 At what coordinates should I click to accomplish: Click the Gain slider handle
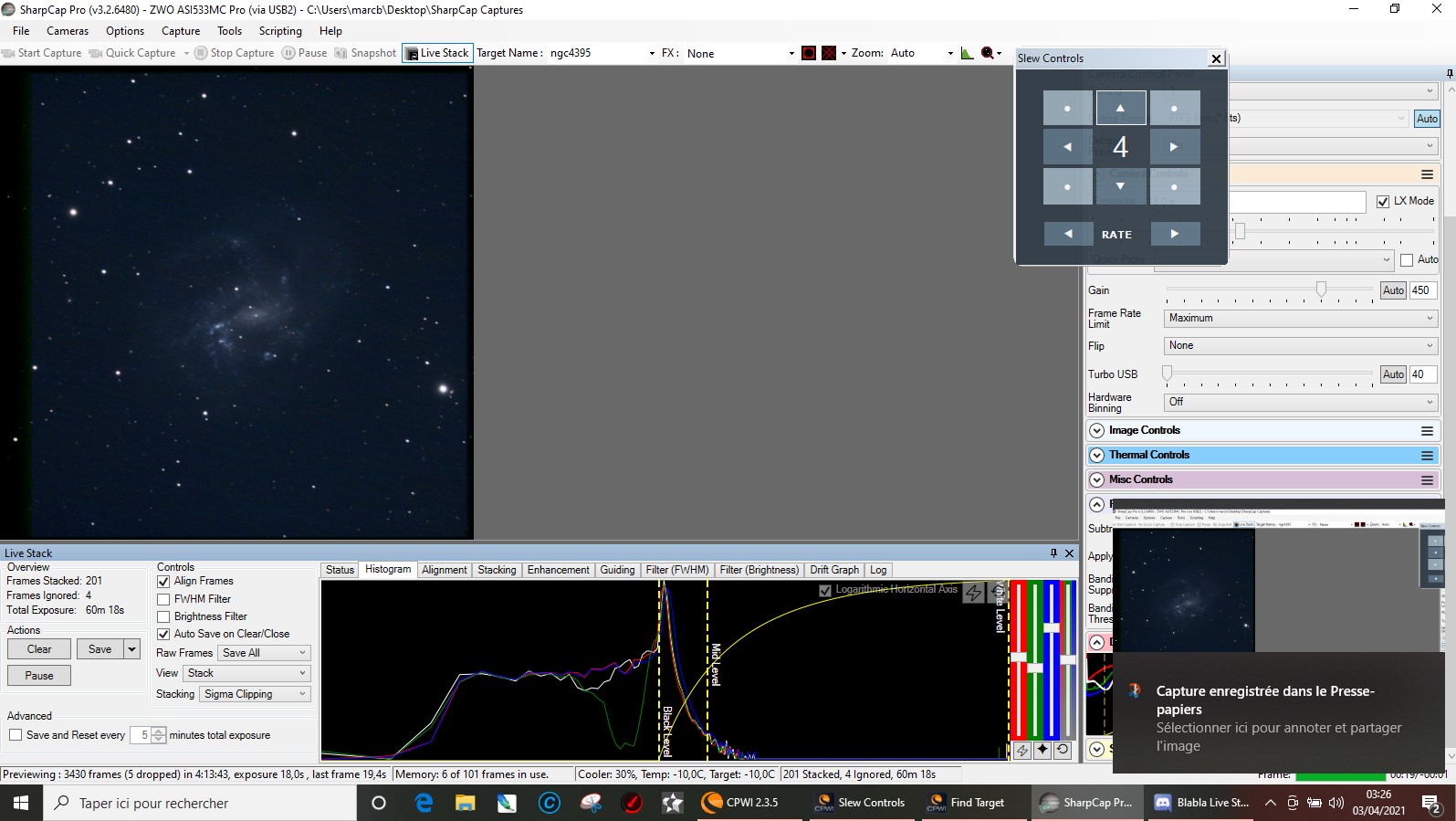coord(1321,289)
